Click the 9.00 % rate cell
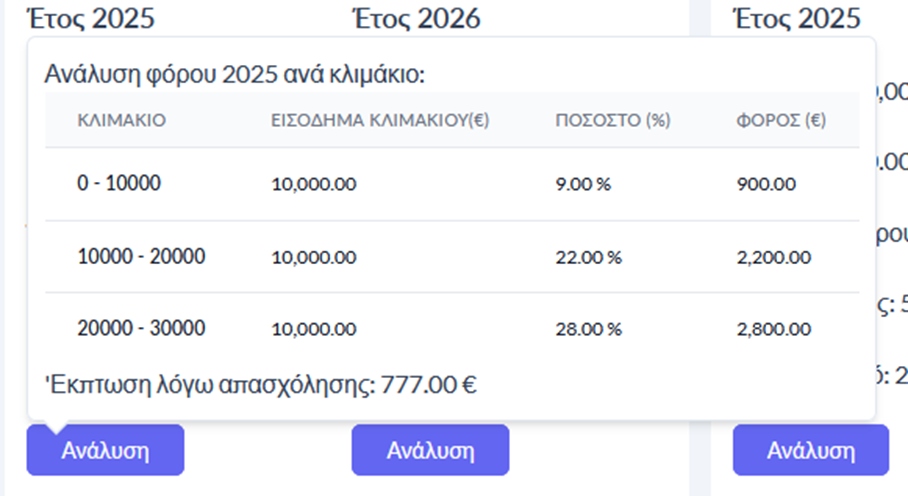This screenshot has width=908, height=496. pos(583,185)
